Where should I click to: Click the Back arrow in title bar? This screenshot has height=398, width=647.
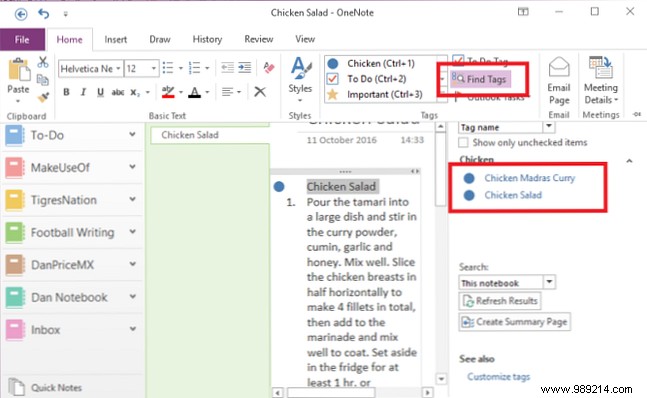click(x=21, y=14)
